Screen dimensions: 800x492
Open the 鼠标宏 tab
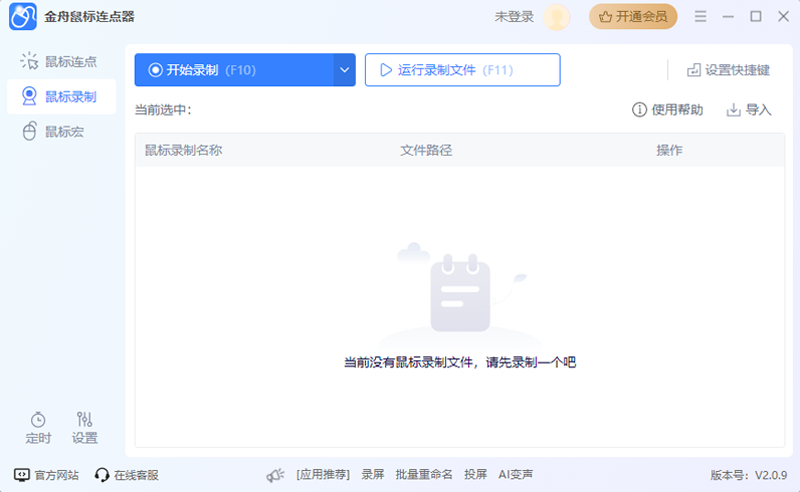(61, 132)
